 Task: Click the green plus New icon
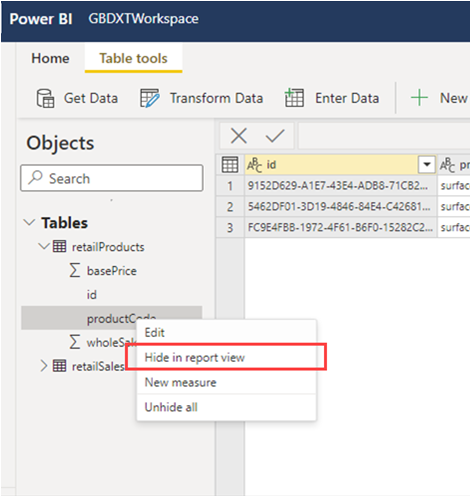[x=419, y=98]
